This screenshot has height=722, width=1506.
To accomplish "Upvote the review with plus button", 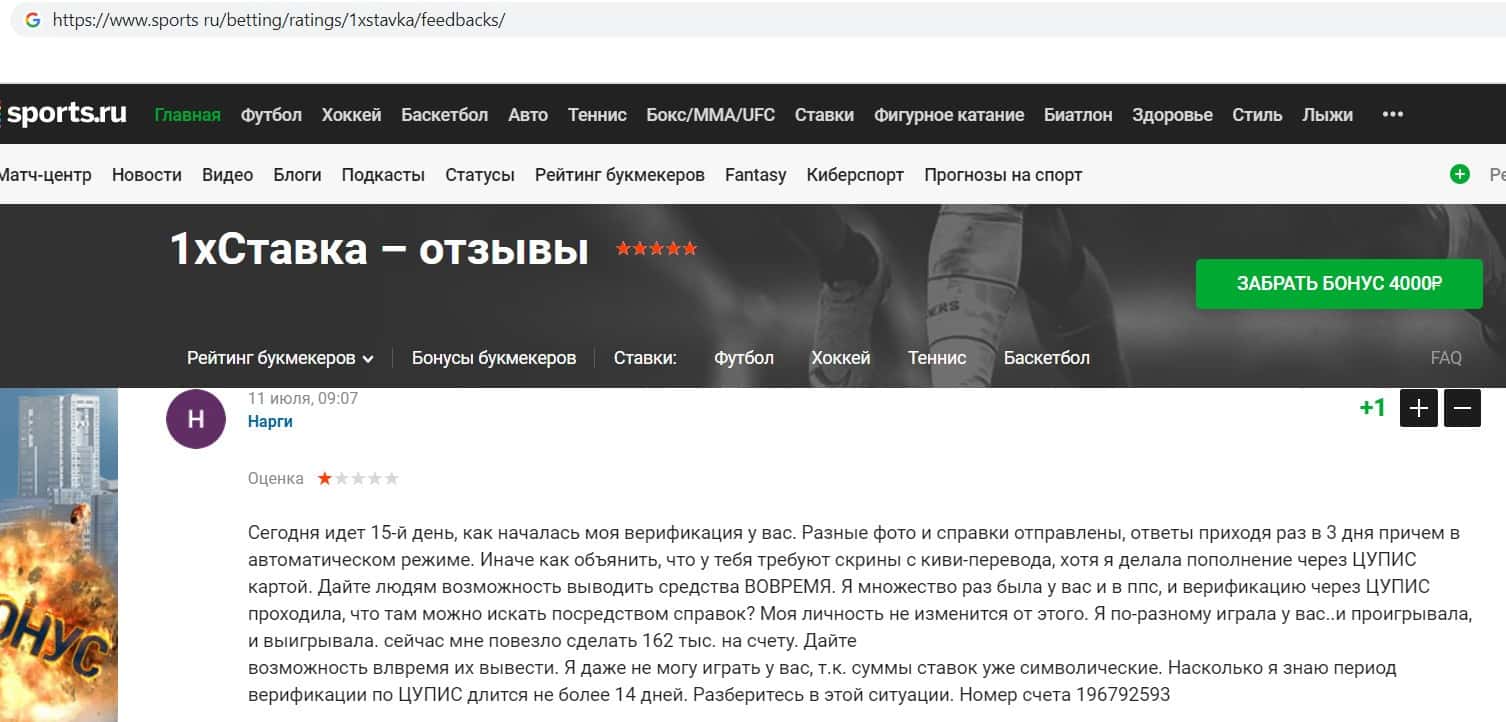I will 1419,408.
